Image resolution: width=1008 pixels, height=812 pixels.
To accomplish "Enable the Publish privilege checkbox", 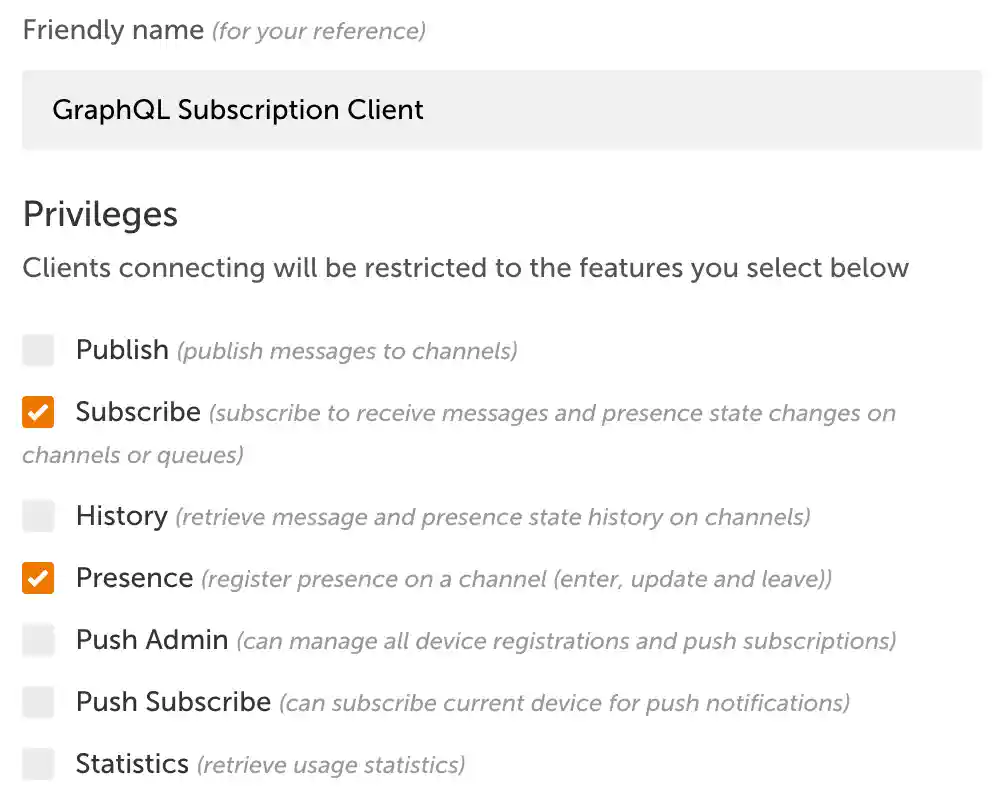I will [37, 350].
